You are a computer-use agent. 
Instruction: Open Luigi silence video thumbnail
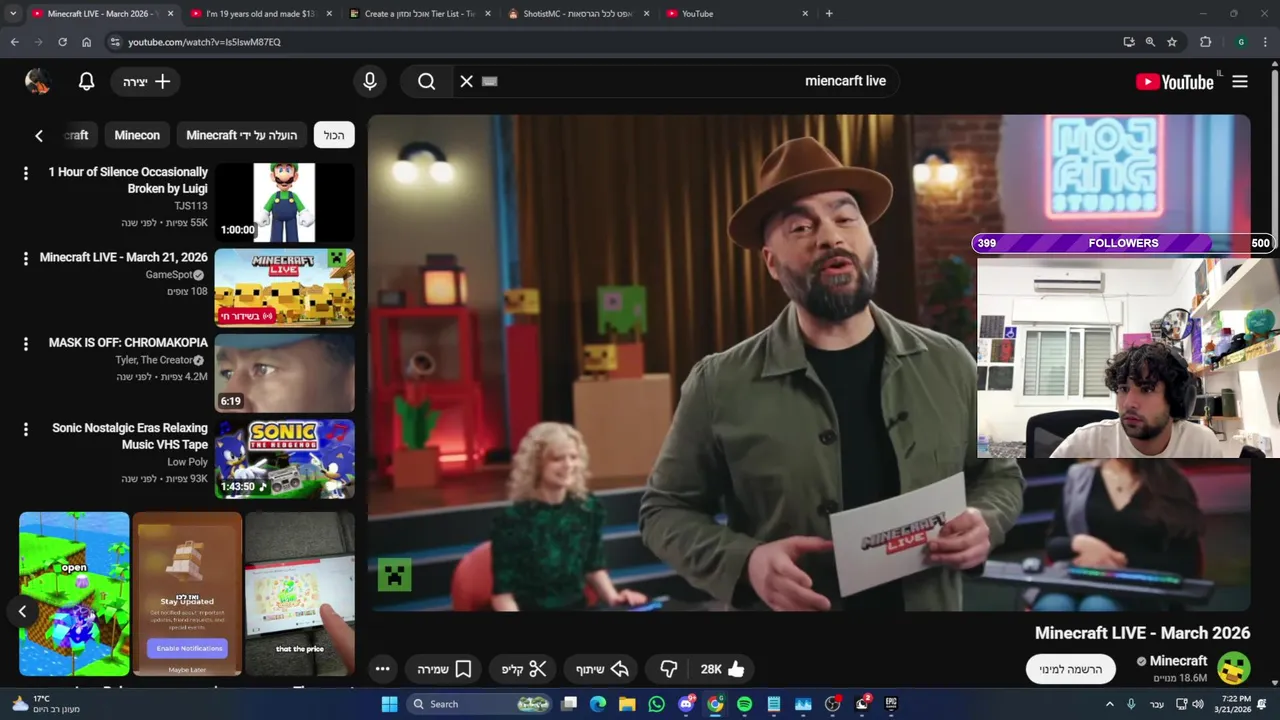[x=285, y=202]
